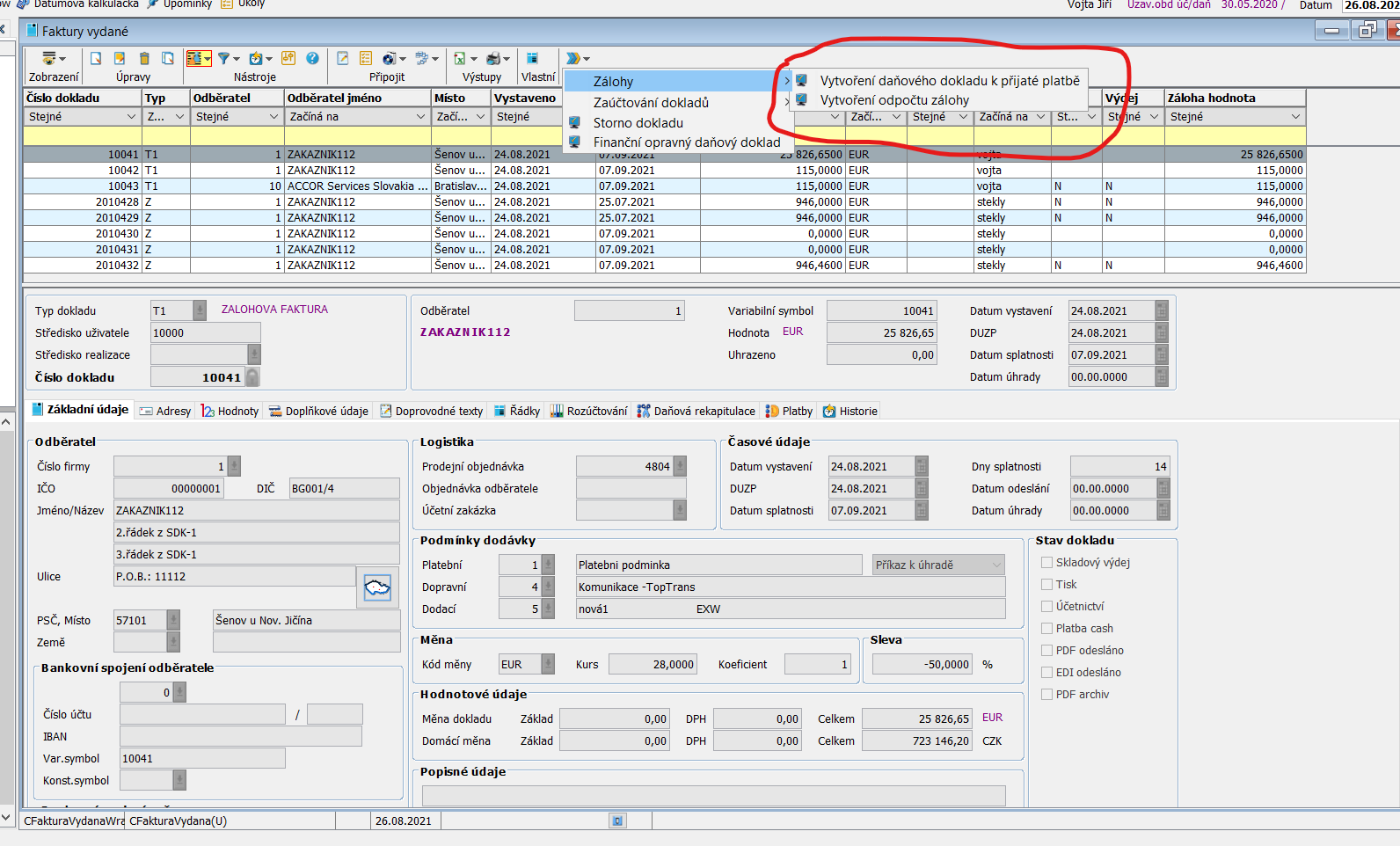The height and width of the screenshot is (846, 1400).
Task: Switch to the Daňová rekapitulace tab
Action: coord(696,411)
